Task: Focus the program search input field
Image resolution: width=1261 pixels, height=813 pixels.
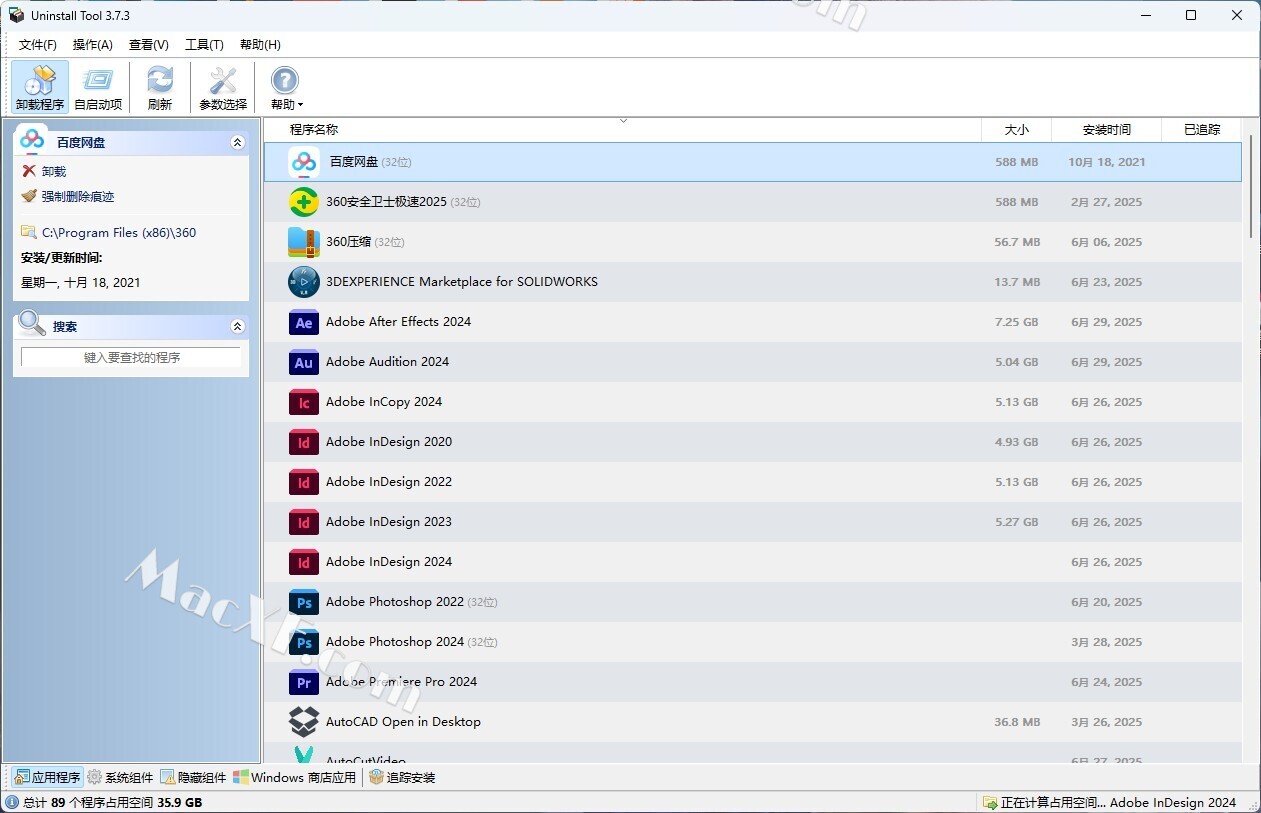Action: [x=131, y=357]
